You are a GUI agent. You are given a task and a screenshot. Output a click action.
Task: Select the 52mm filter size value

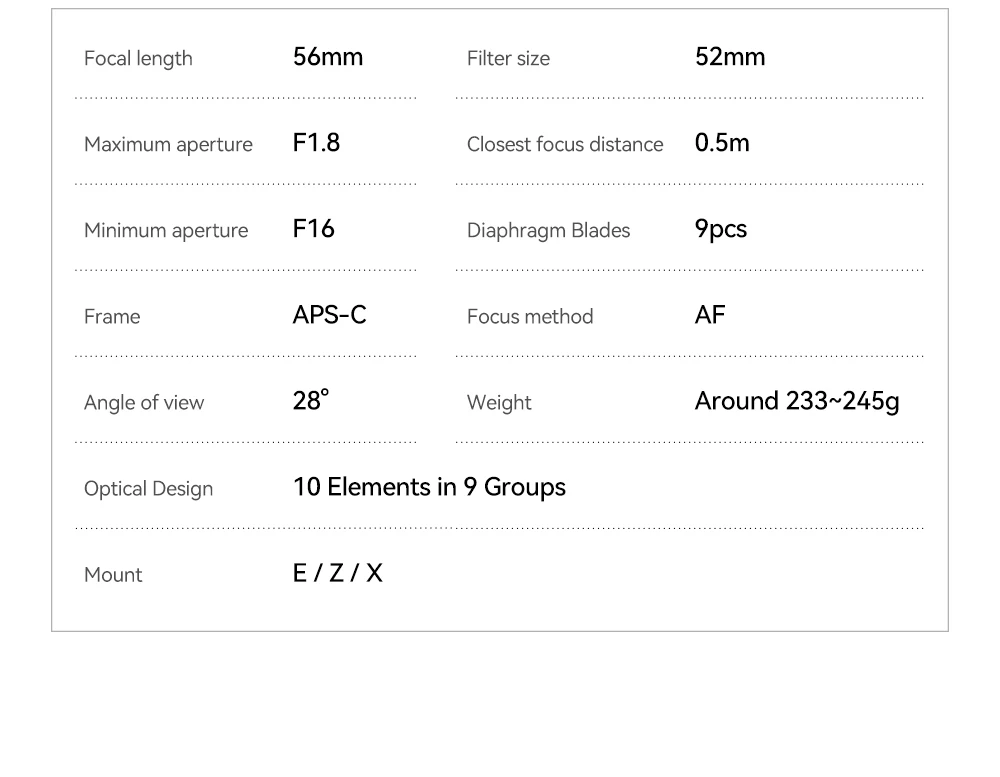[x=730, y=57]
